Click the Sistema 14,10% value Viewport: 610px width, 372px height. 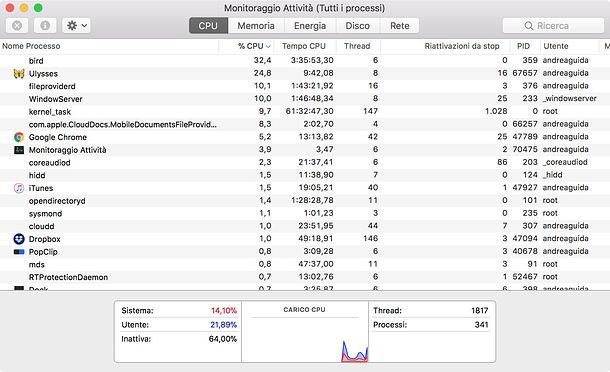point(224,311)
